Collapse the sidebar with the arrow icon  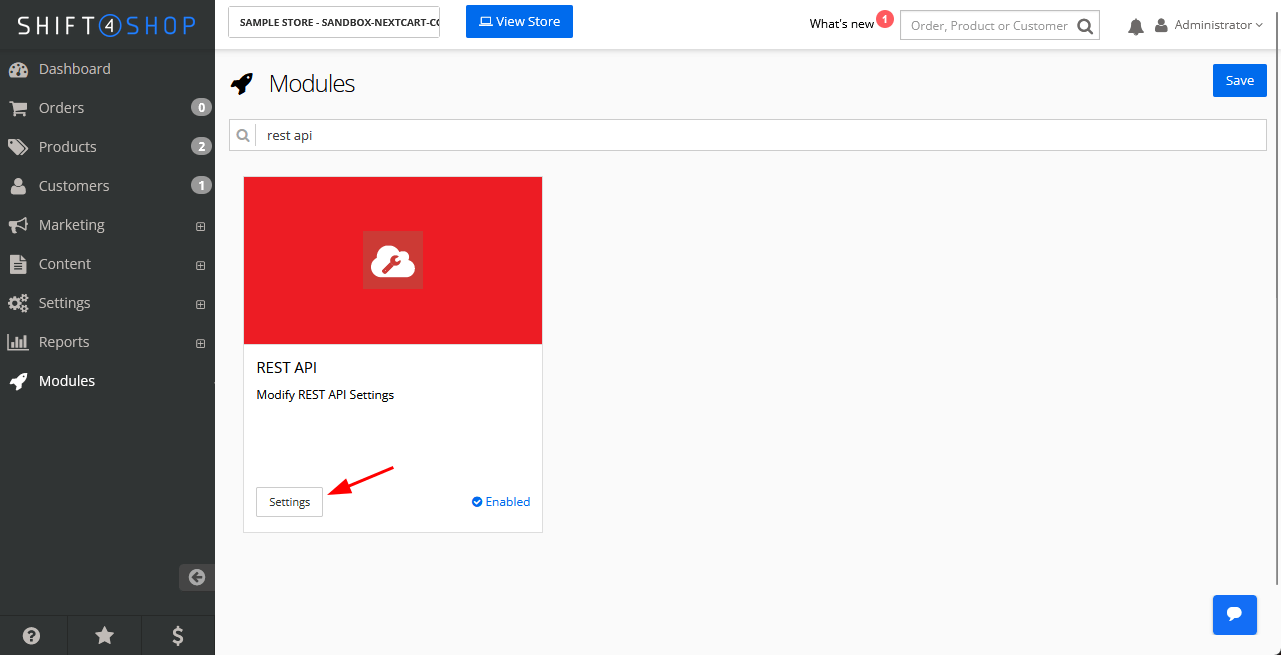tap(197, 577)
